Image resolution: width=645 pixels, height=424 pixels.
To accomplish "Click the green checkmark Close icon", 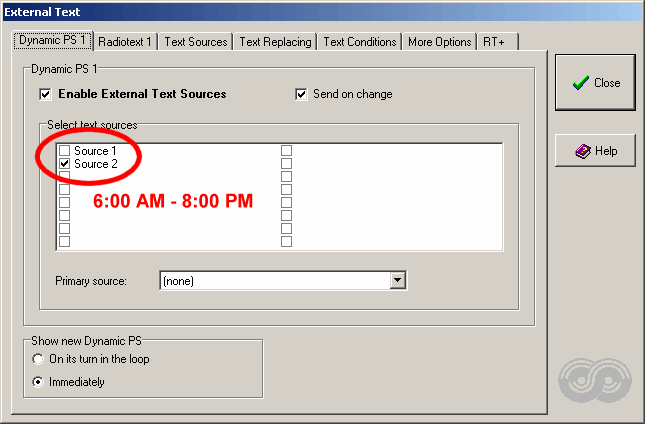I will pyautogui.click(x=580, y=83).
